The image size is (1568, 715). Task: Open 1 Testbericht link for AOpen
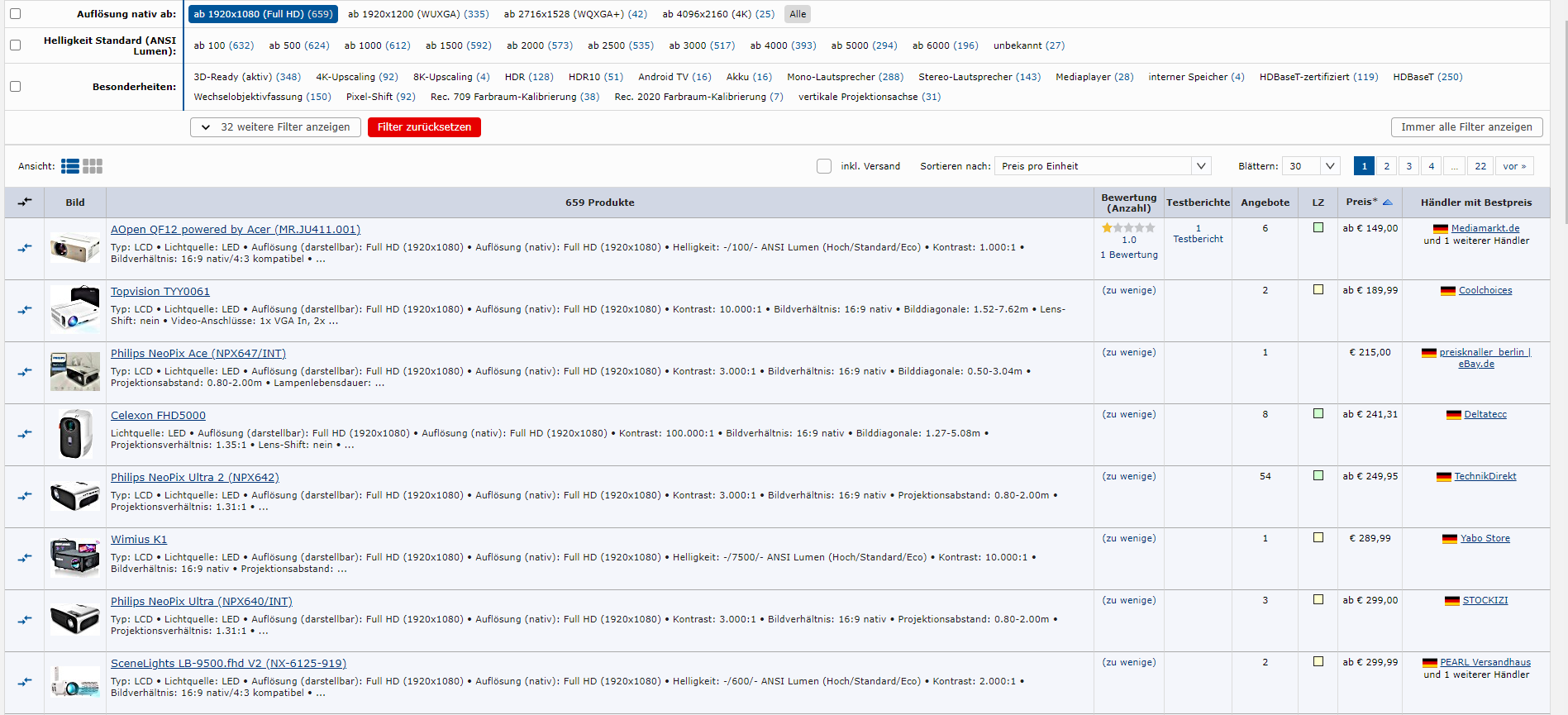coord(1198,234)
